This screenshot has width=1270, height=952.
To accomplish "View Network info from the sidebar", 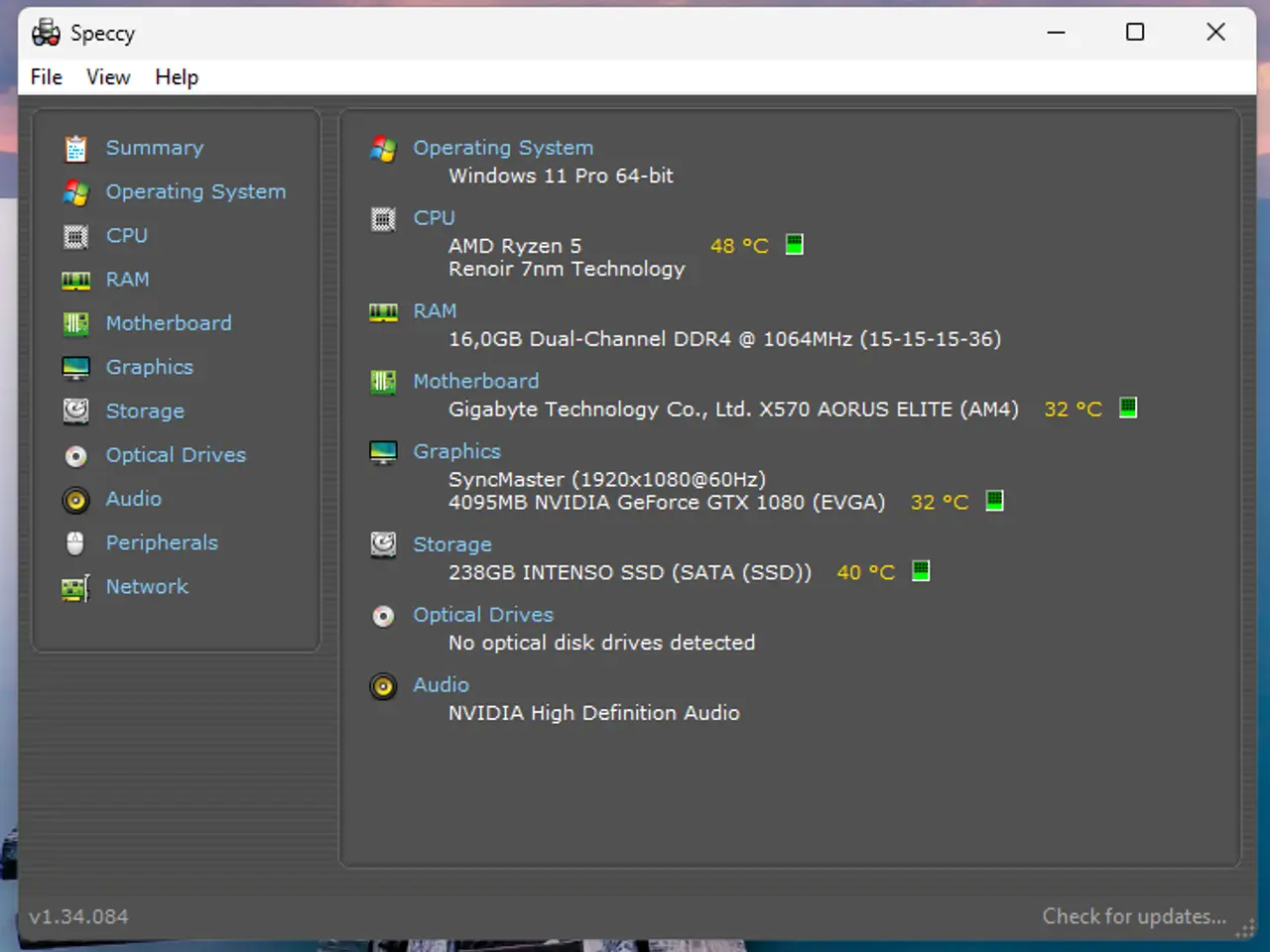I will point(147,586).
